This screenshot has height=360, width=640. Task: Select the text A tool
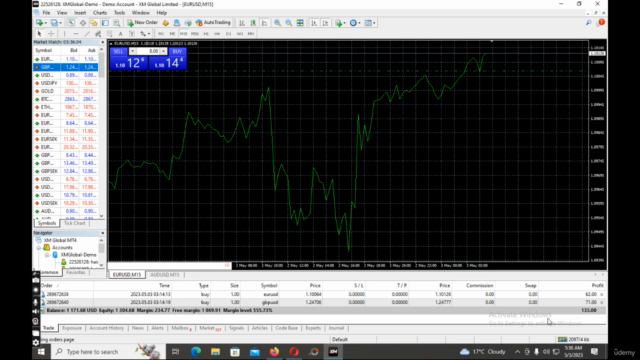(120, 34)
